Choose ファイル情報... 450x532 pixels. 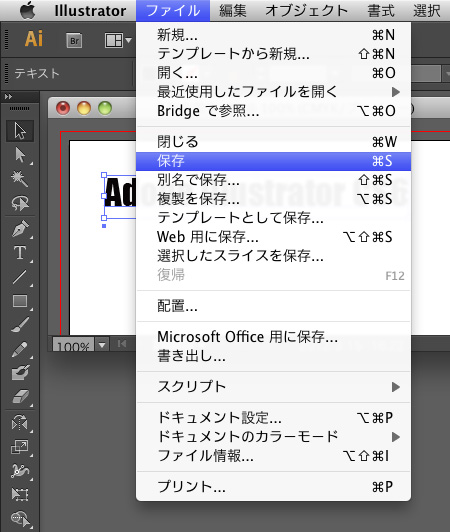pyautogui.click(x=273, y=456)
